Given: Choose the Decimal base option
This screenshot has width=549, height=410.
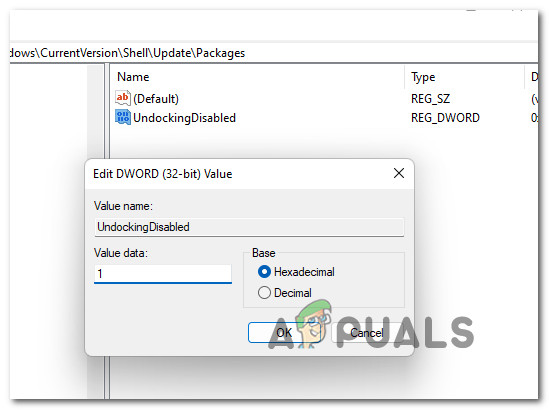Looking at the screenshot, I should (x=264, y=292).
